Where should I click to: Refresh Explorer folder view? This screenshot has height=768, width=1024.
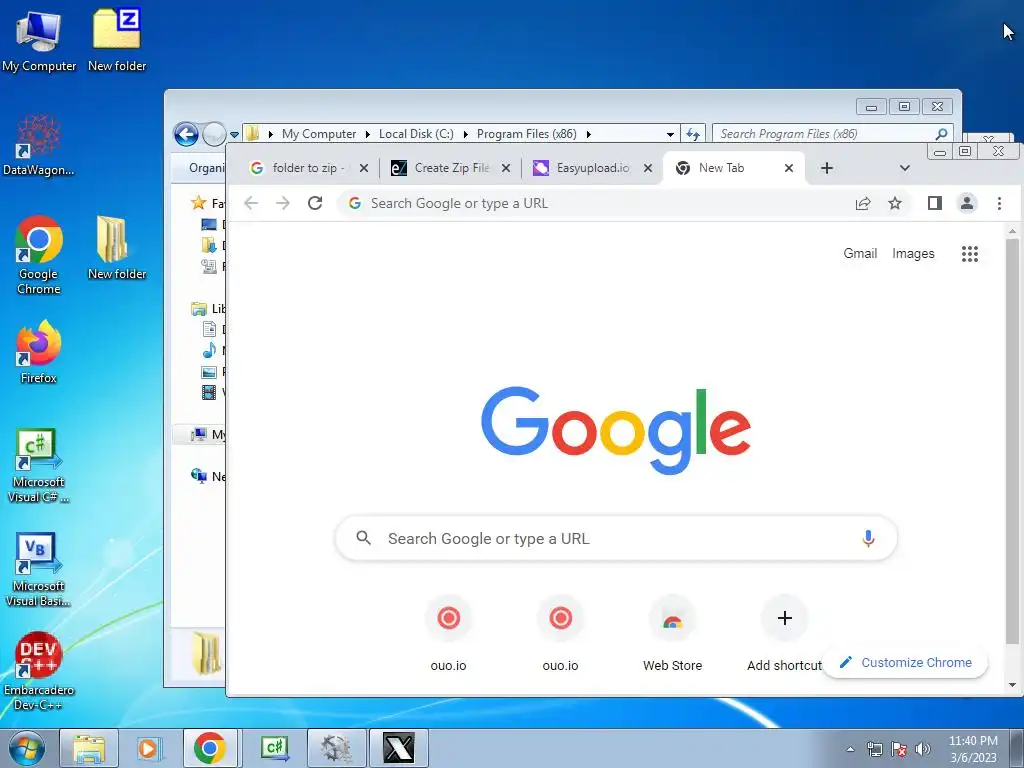click(x=693, y=134)
